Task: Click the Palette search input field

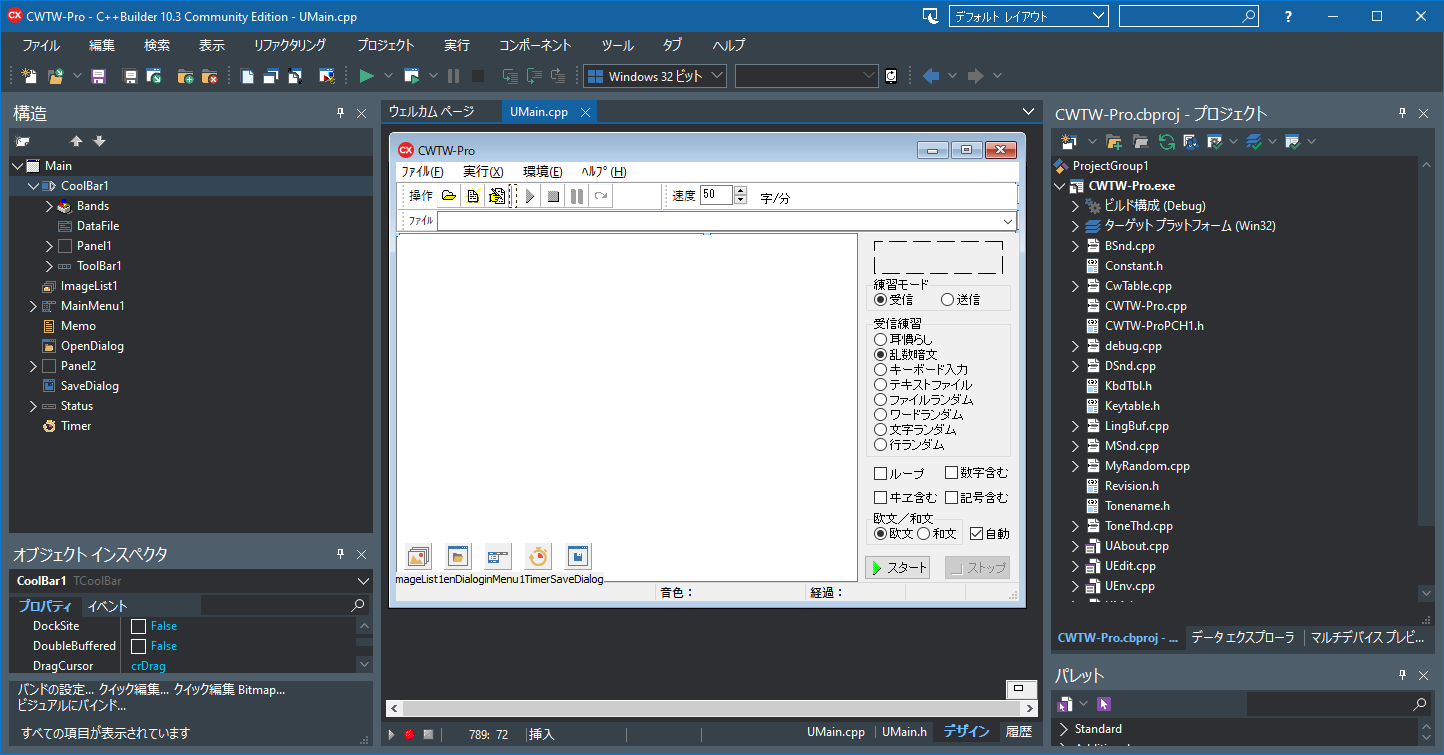Action: pos(1338,705)
